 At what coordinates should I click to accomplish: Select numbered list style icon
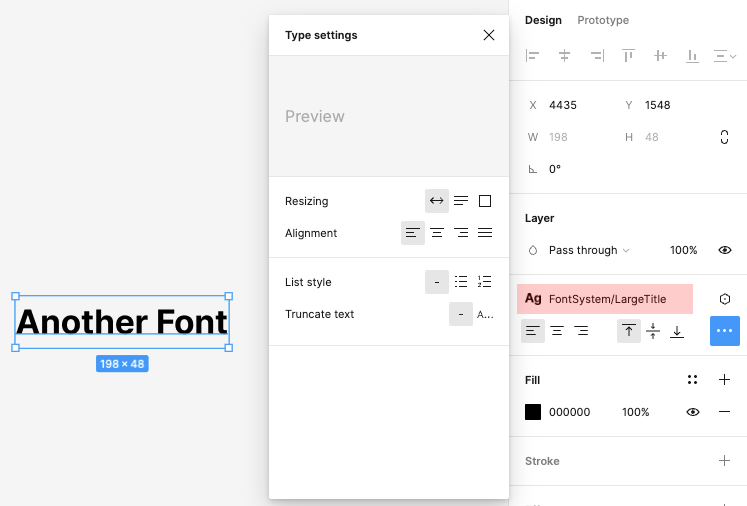[485, 282]
